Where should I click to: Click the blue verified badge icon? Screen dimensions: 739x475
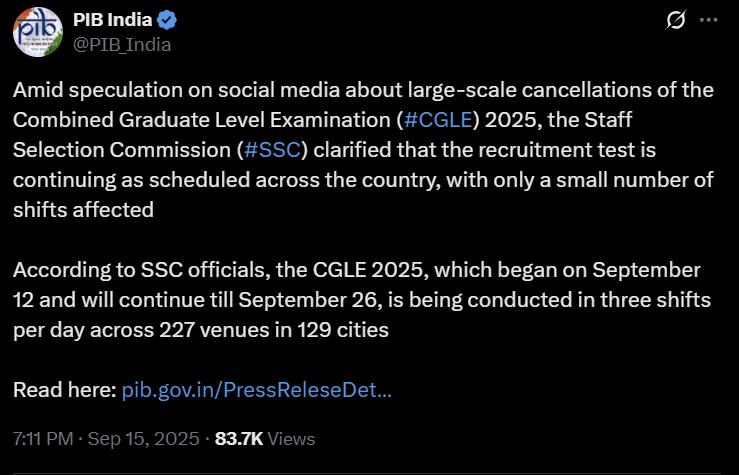(166, 20)
